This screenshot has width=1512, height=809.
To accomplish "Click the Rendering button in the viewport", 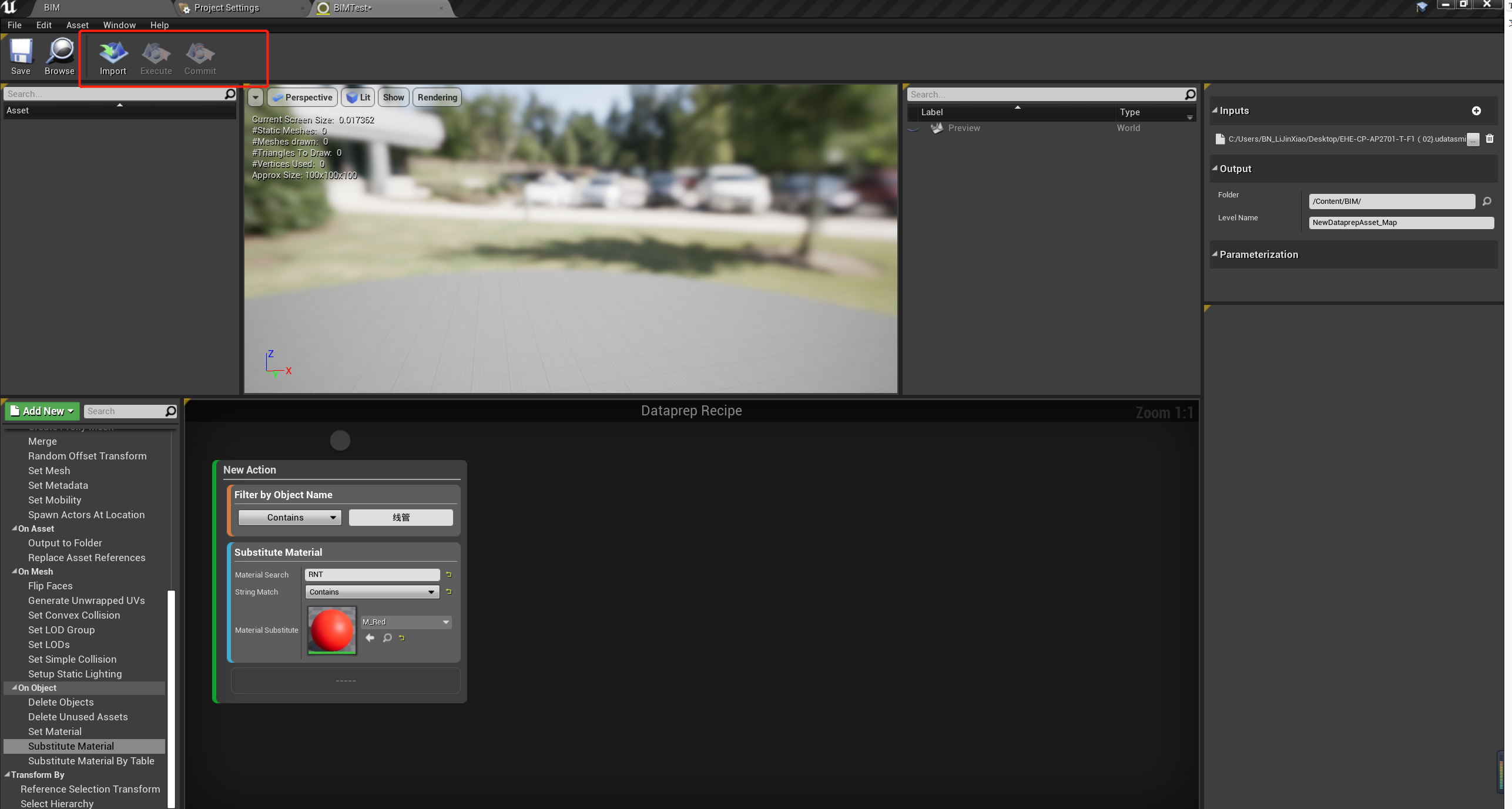I will [436, 97].
